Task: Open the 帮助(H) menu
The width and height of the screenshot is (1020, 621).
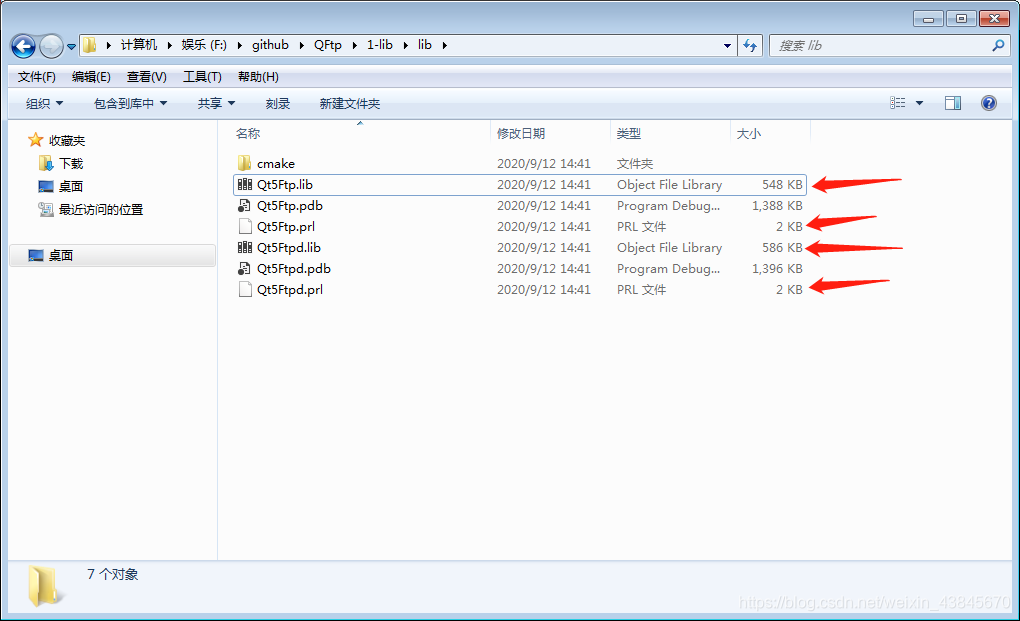Action: click(x=258, y=77)
